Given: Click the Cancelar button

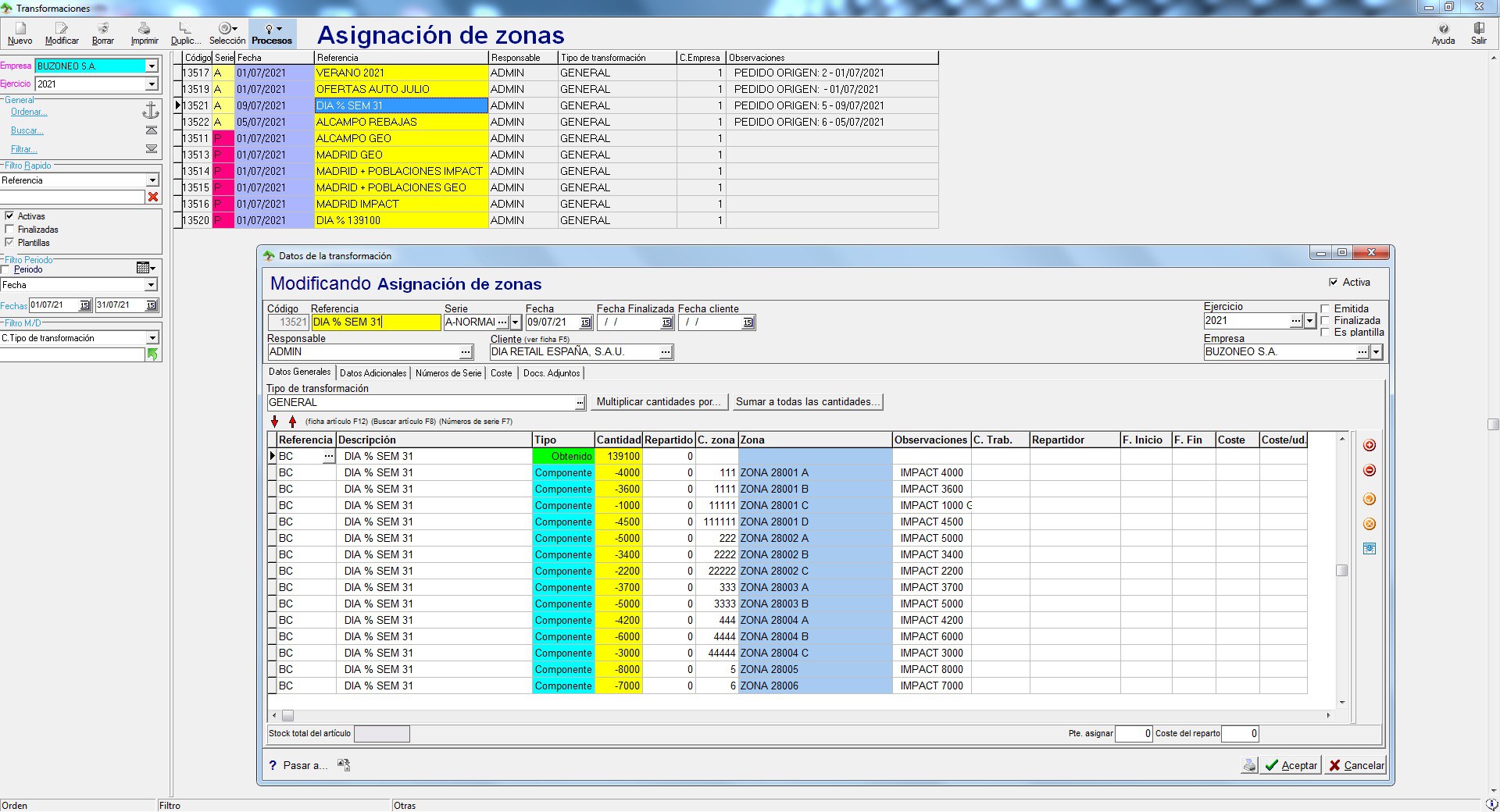Looking at the screenshot, I should click(1356, 765).
